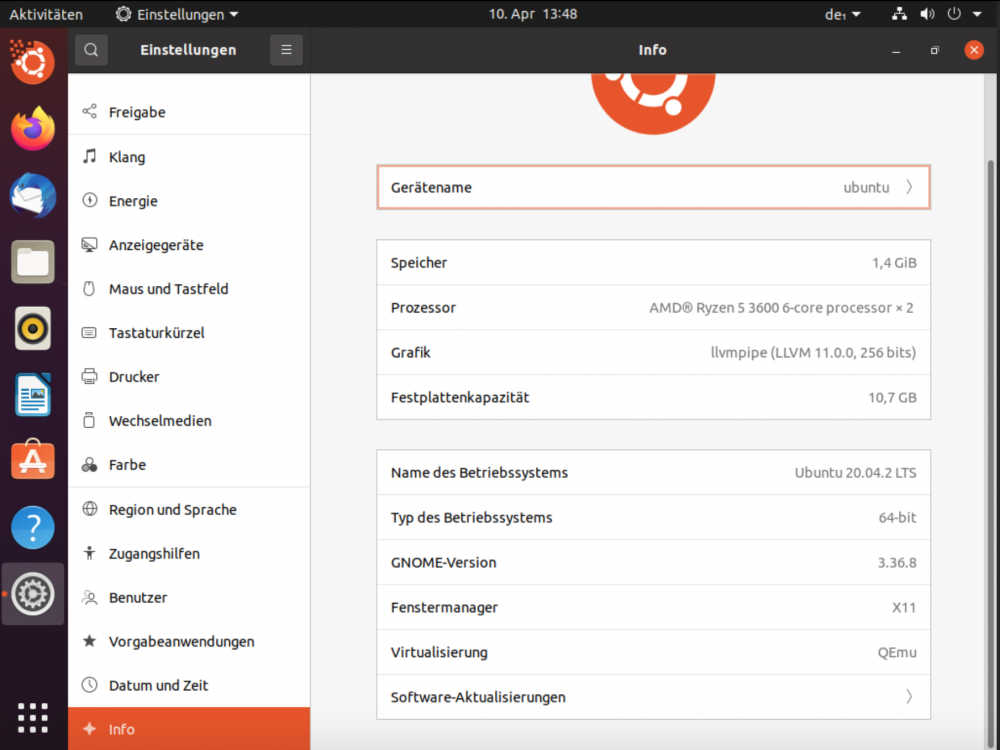Click the volume icon in the top bar
This screenshot has width=1000, height=750.
(x=927, y=14)
